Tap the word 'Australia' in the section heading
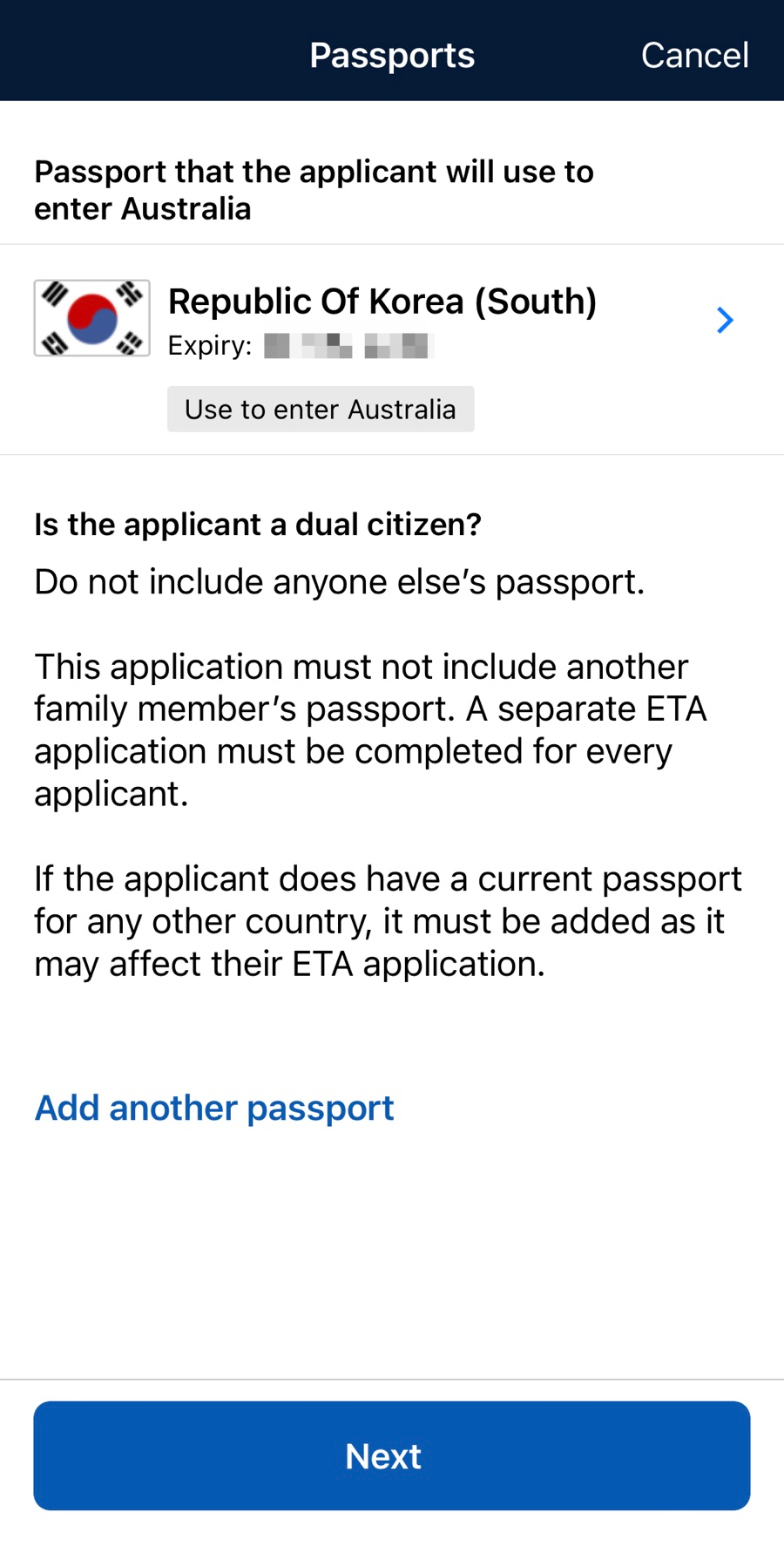This screenshot has height=1546, width=784. pyautogui.click(x=186, y=209)
